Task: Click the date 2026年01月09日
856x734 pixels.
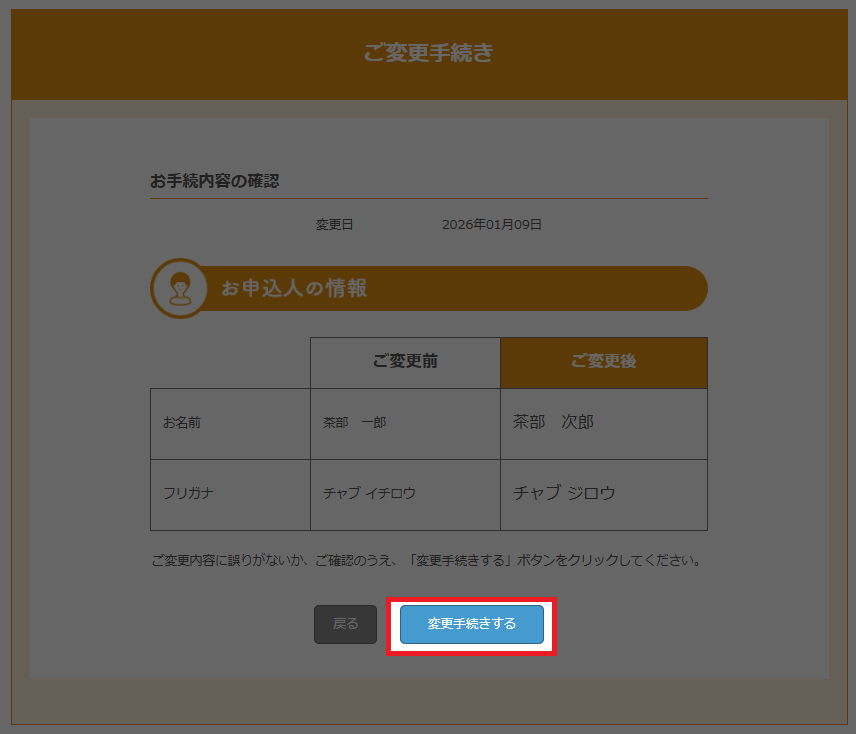Action: pos(492,225)
